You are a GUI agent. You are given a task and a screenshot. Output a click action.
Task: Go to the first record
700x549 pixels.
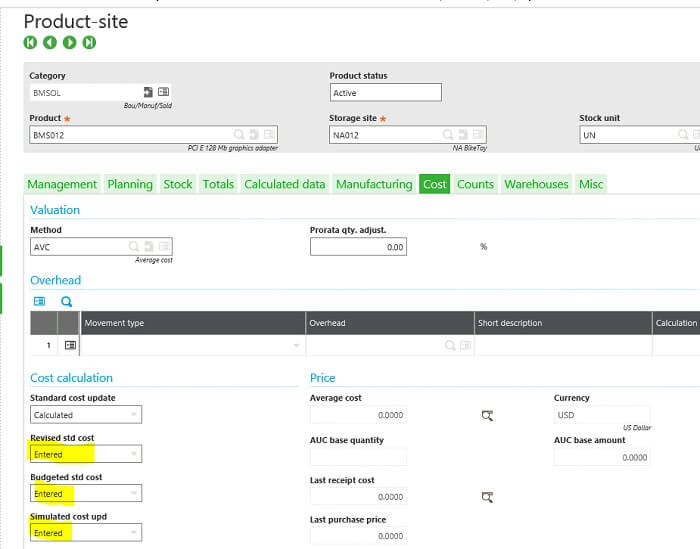pos(30,42)
